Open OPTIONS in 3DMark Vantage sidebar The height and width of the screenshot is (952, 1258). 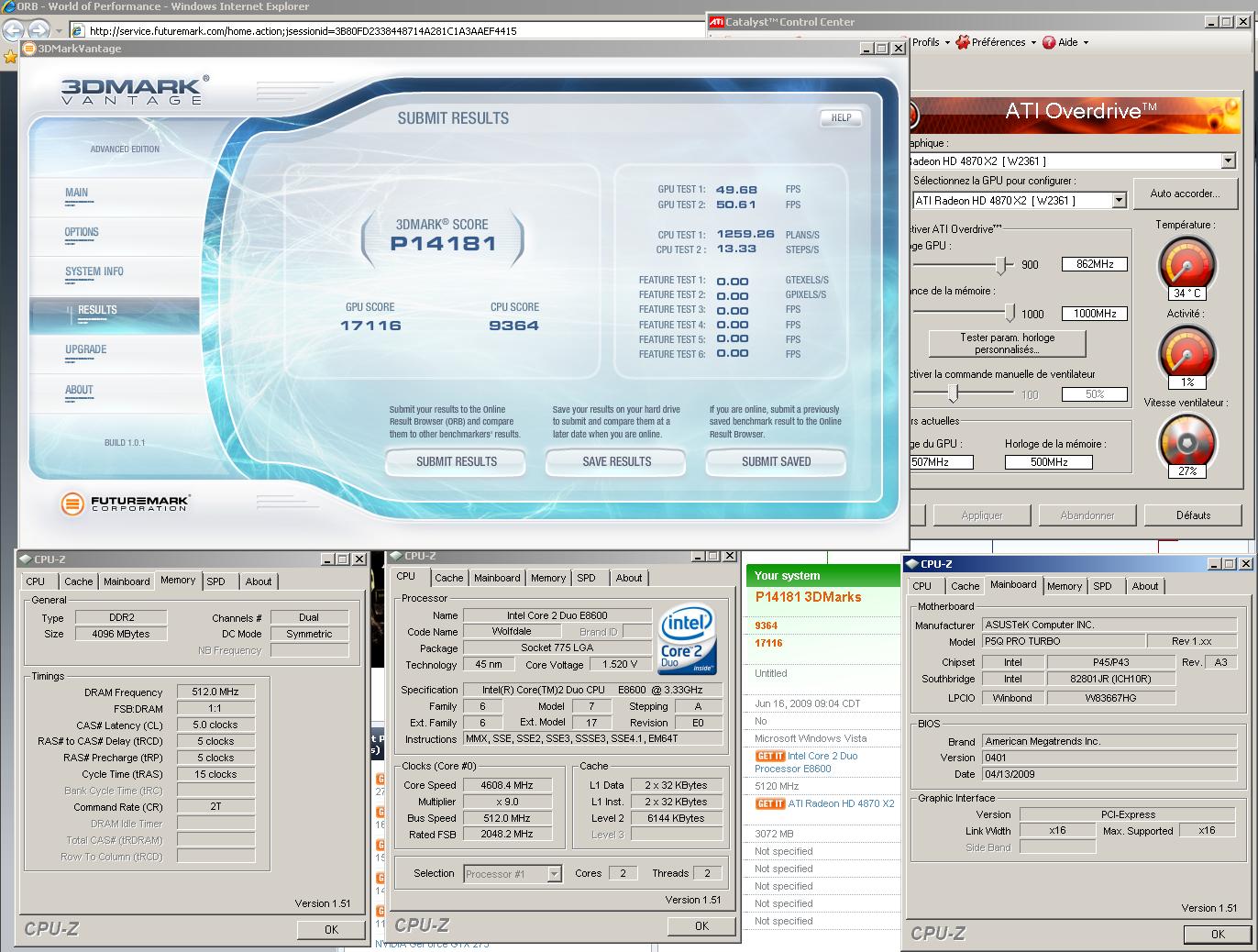[x=82, y=232]
